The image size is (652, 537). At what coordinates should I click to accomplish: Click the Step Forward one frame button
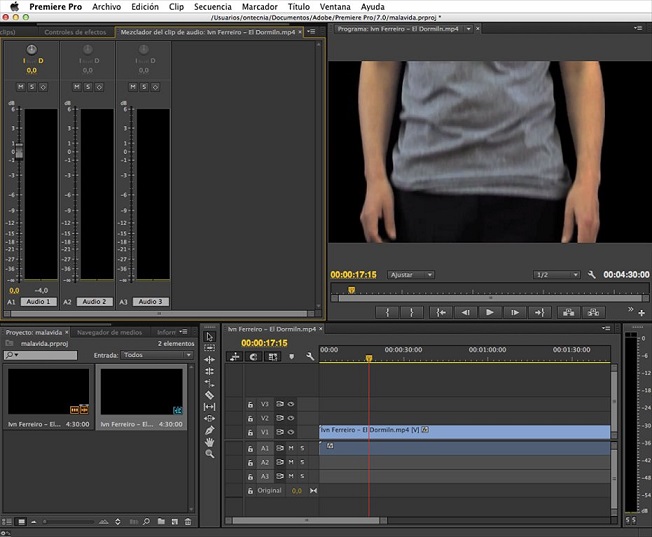[x=514, y=312]
